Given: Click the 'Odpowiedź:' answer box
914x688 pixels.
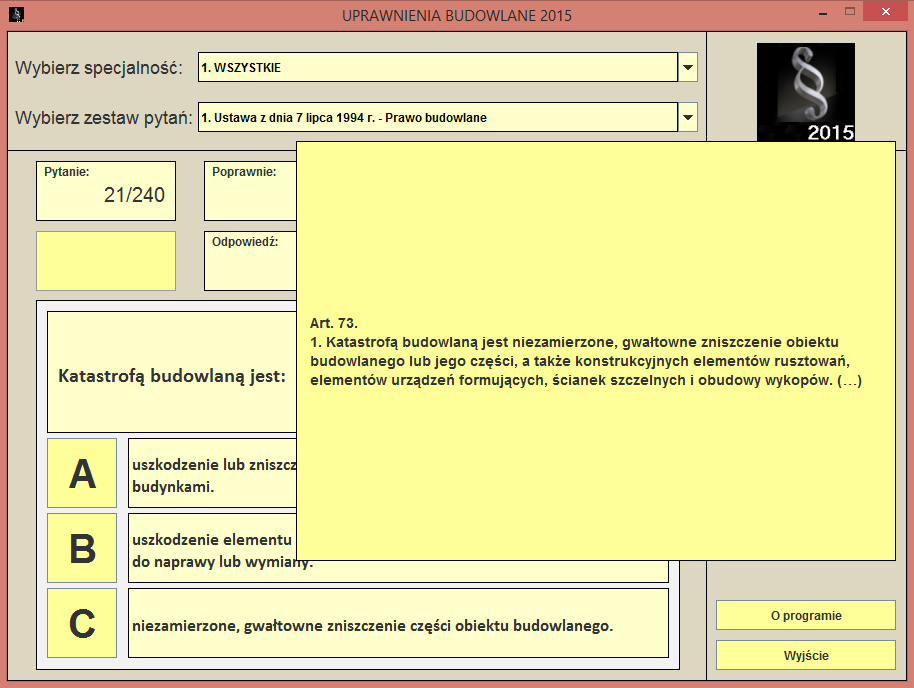Looking at the screenshot, I should point(251,261).
